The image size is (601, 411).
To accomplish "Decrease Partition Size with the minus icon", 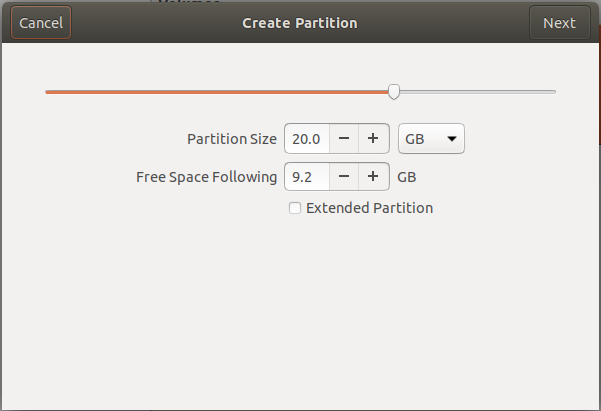I will tap(344, 138).
